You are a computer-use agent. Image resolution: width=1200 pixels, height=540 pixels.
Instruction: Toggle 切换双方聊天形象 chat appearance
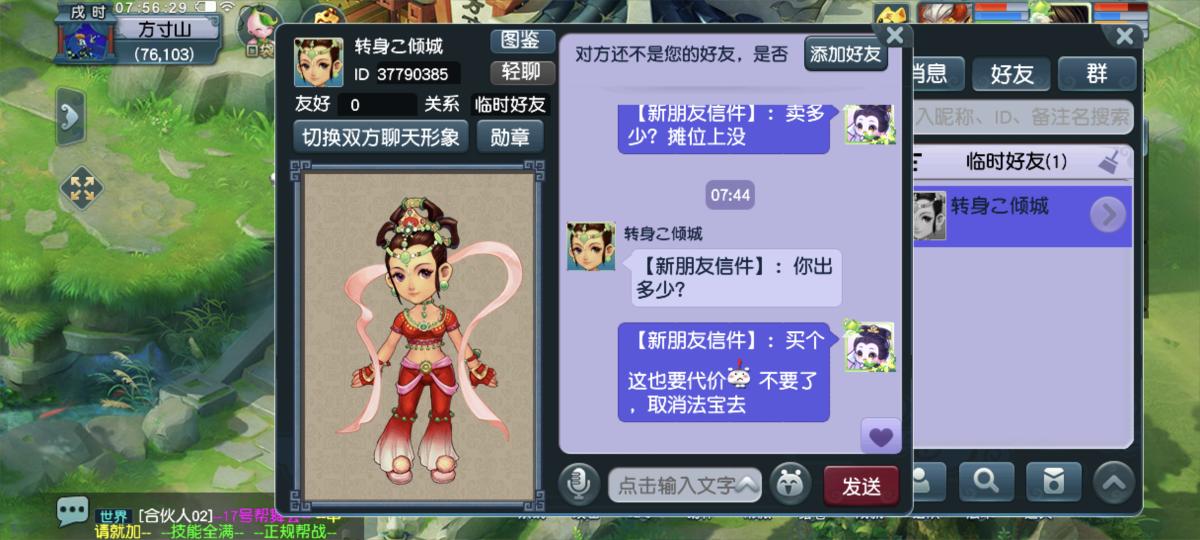coord(381,137)
